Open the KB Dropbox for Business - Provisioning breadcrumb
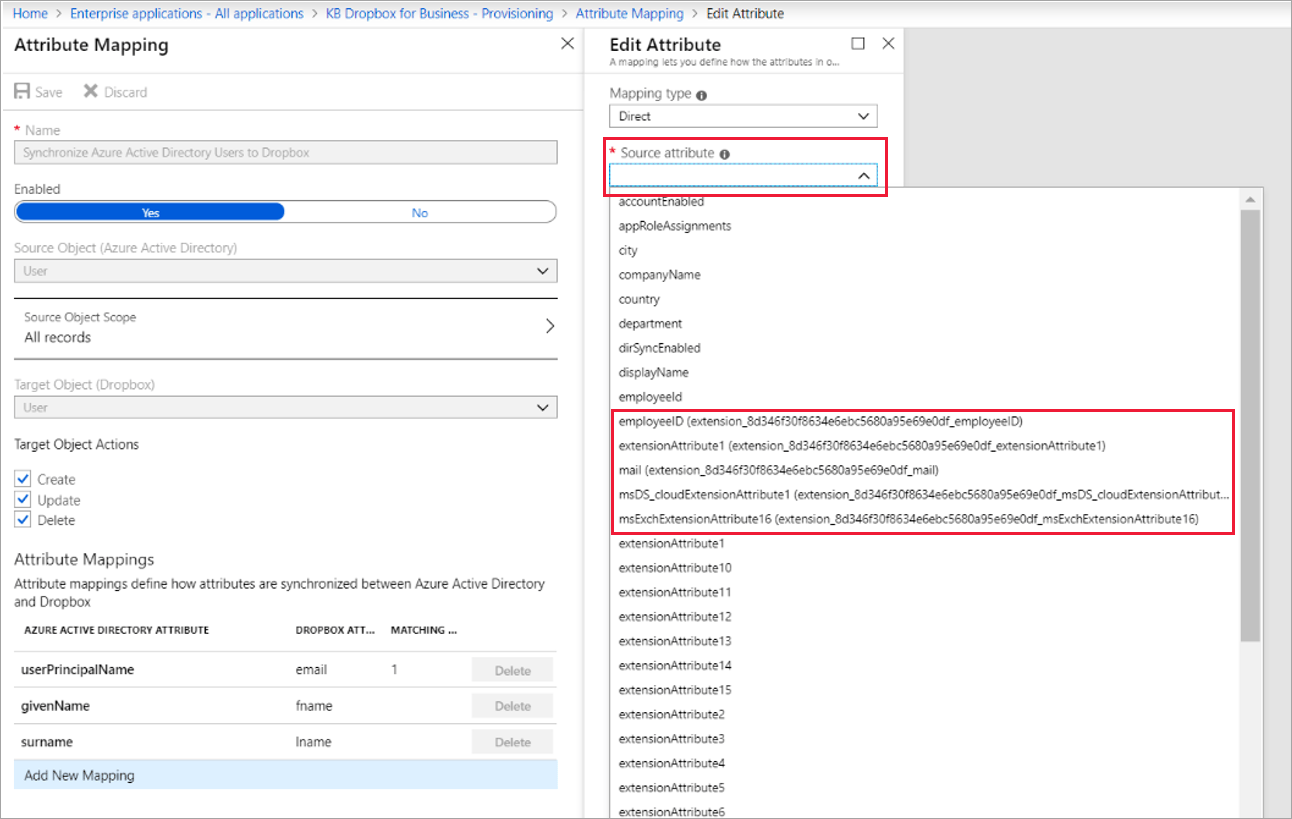 [438, 13]
